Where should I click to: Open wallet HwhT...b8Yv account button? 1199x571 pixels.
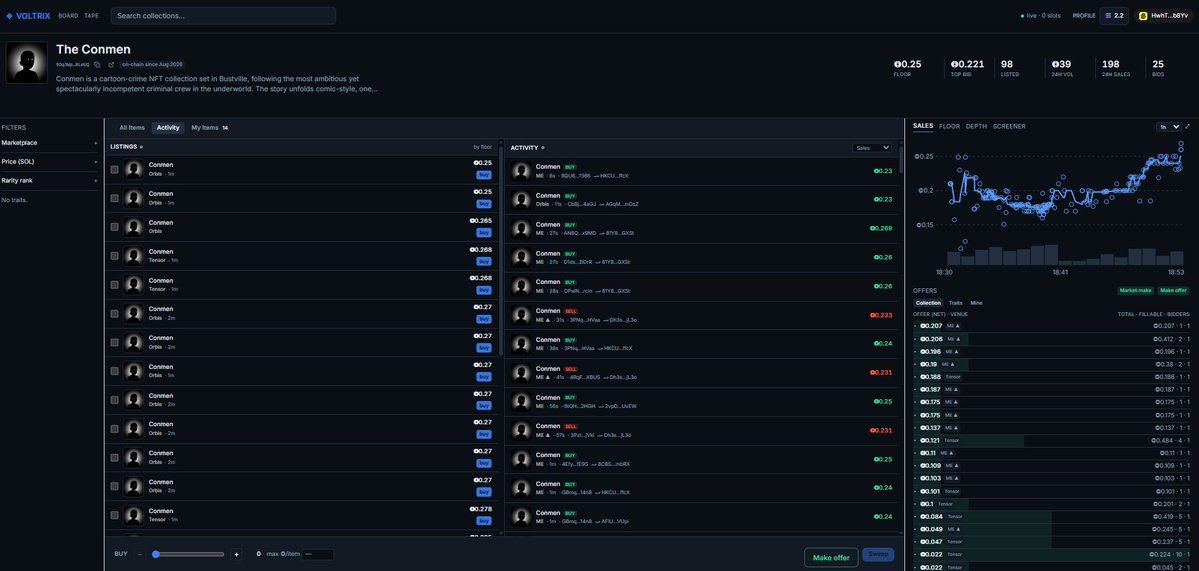coord(1163,15)
